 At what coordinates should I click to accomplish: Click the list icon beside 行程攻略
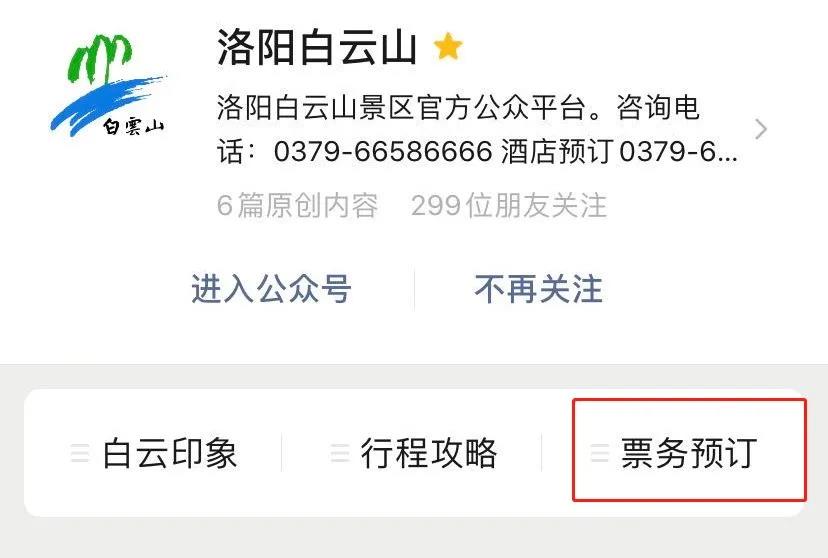[340, 453]
